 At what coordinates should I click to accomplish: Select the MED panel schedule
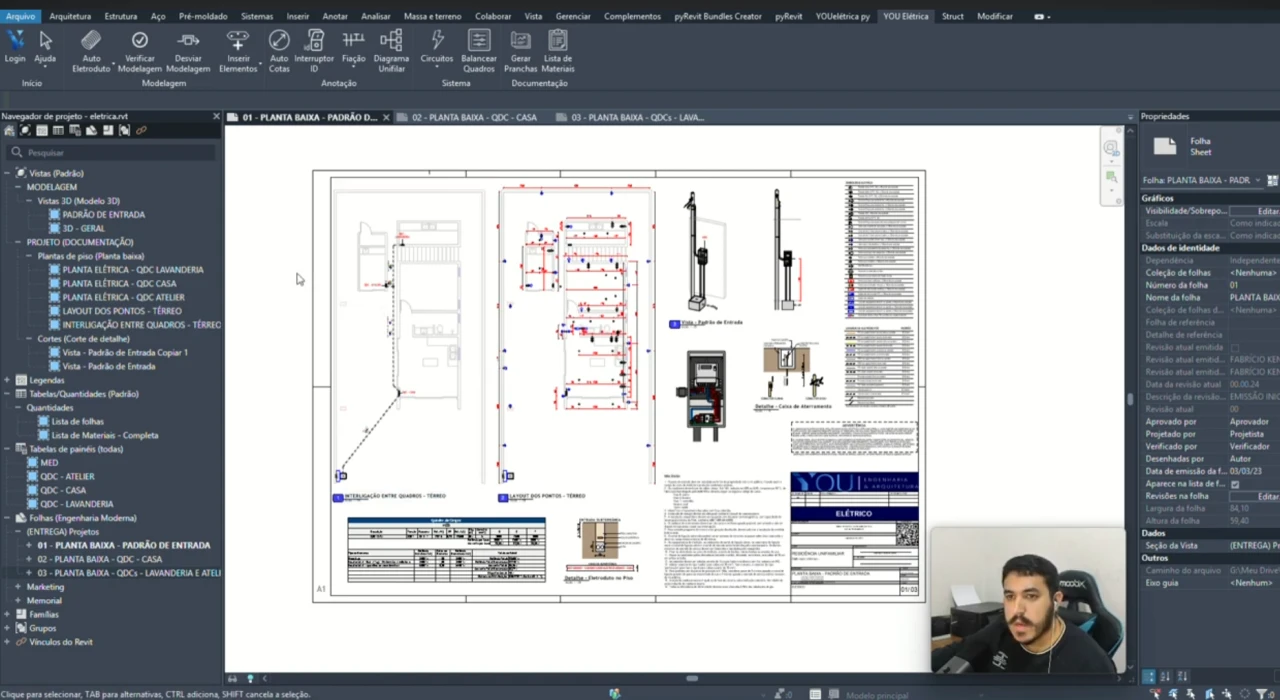49,463
